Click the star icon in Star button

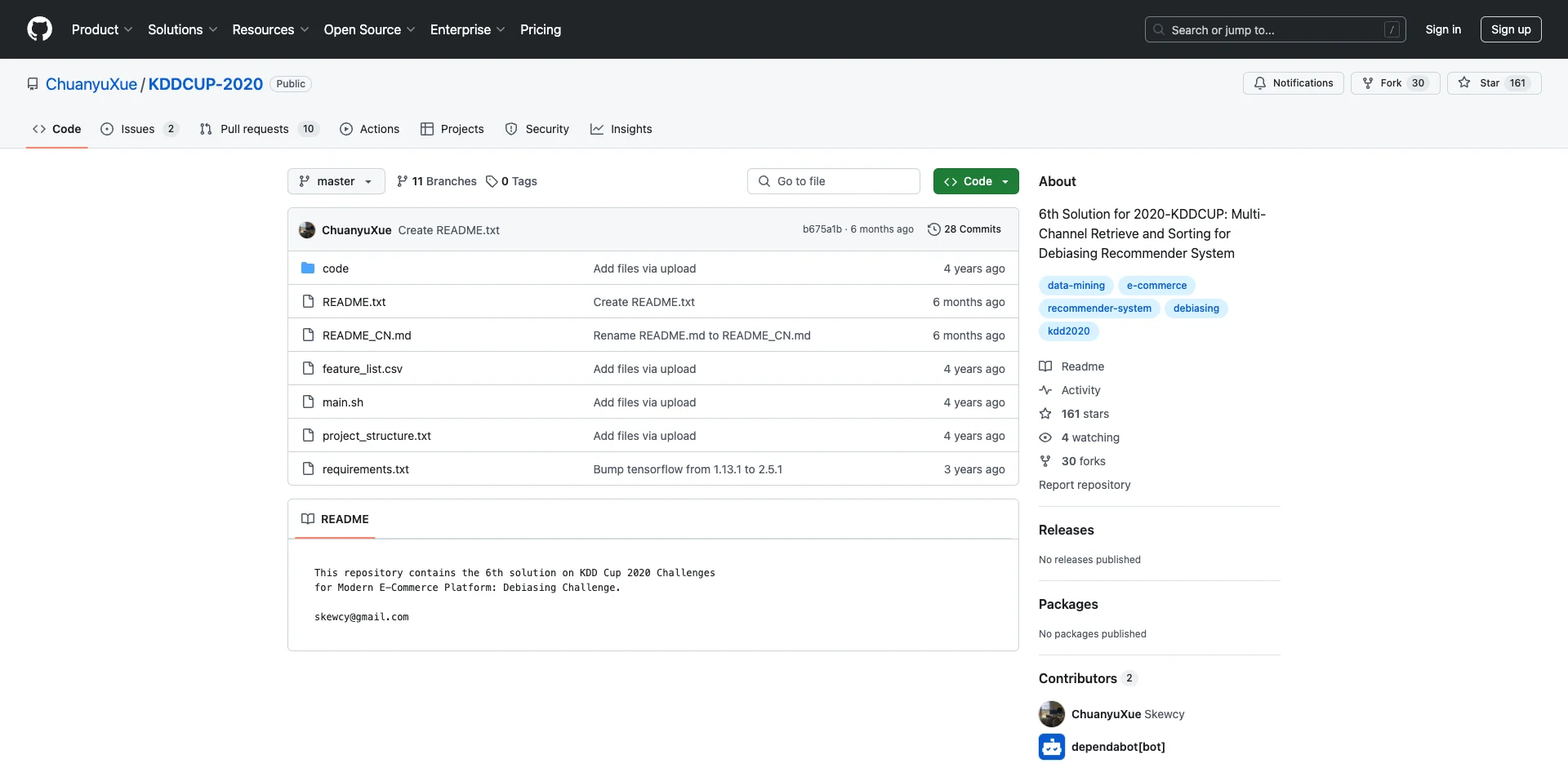coord(1464,83)
